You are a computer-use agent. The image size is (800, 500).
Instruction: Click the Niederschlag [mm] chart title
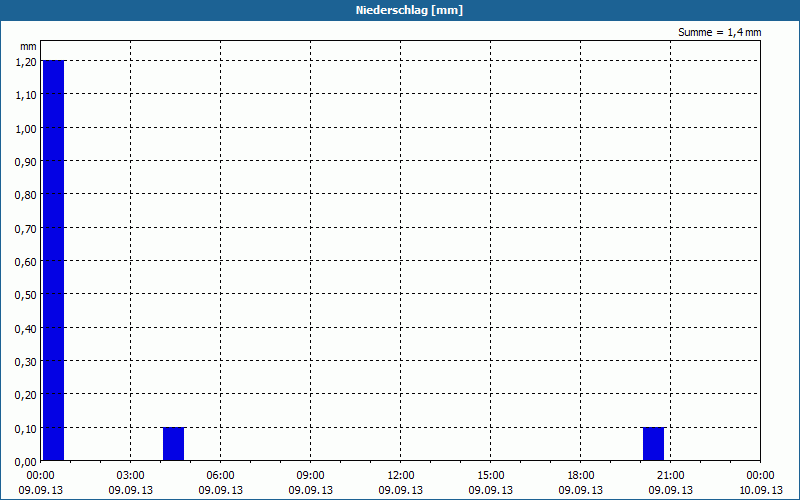tap(409, 10)
